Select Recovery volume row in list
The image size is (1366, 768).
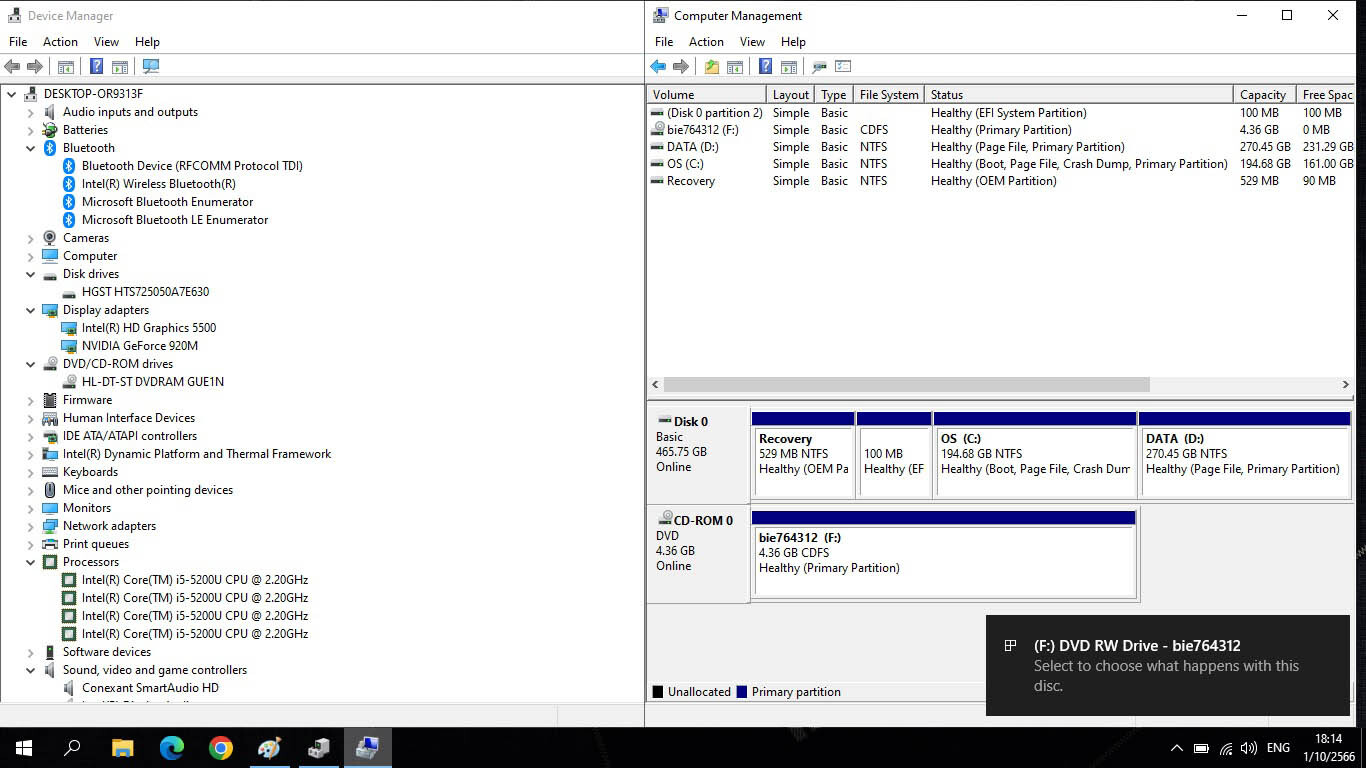pyautogui.click(x=1000, y=181)
